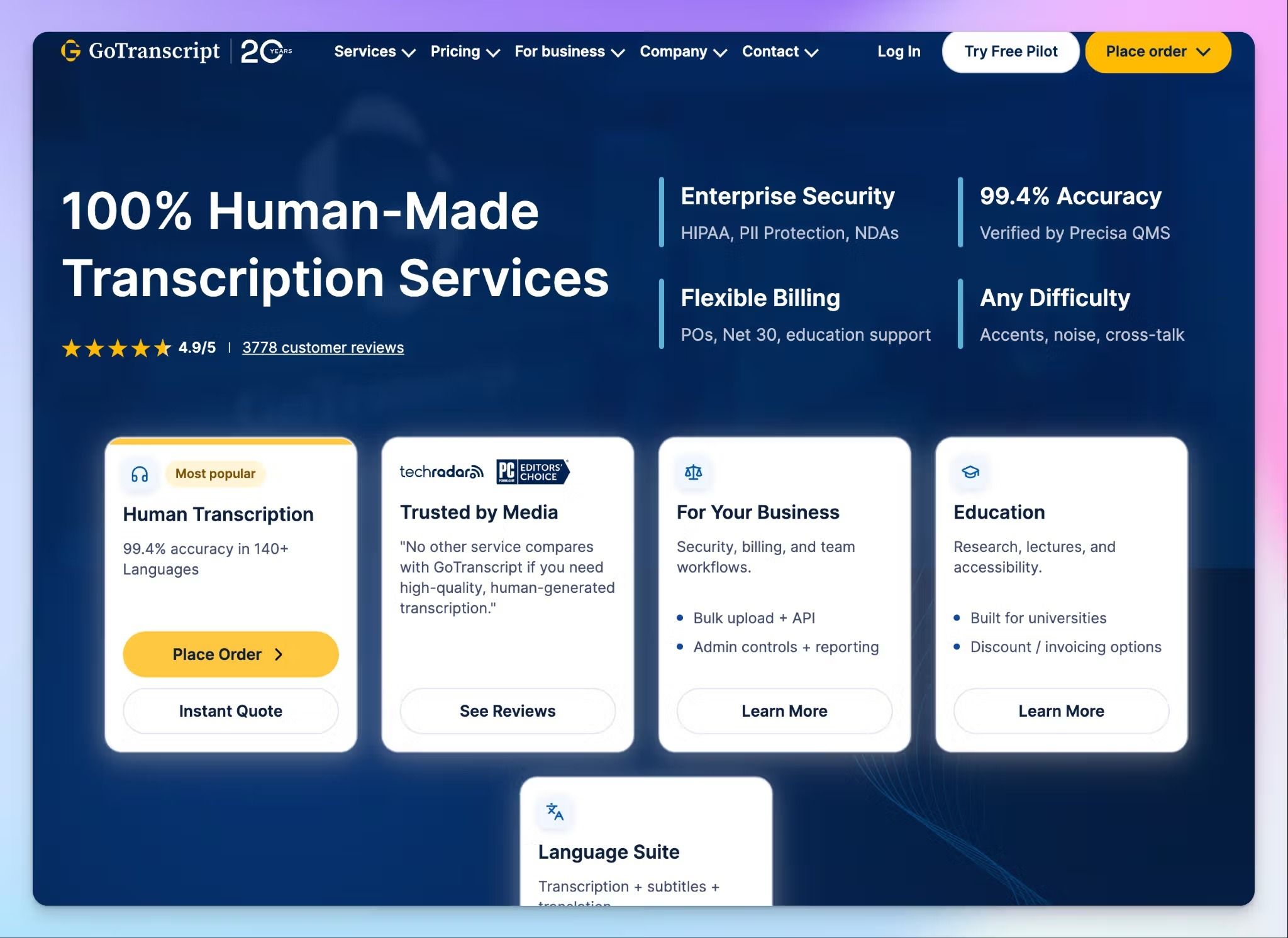
Task: Click 'Bulk upload + API' bullet
Action: 754,618
